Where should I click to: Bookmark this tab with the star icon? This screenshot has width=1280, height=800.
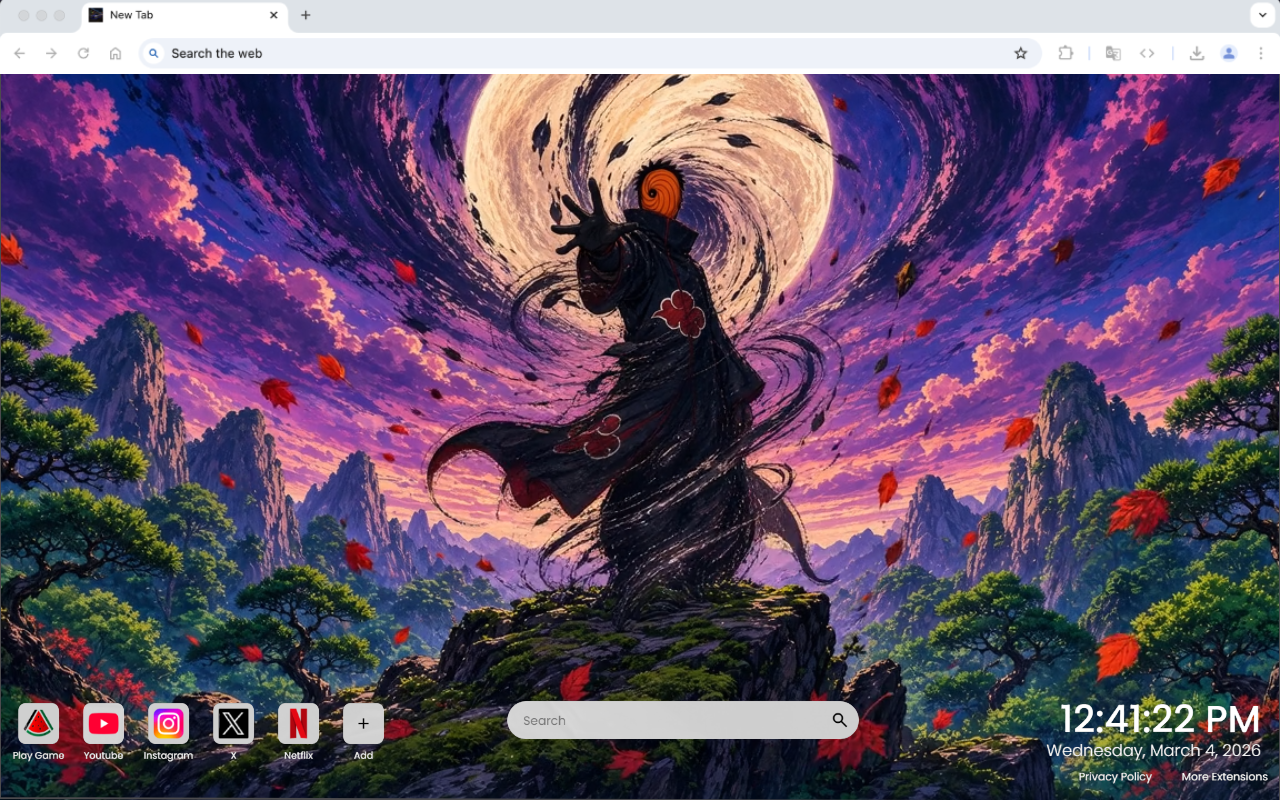click(1020, 53)
